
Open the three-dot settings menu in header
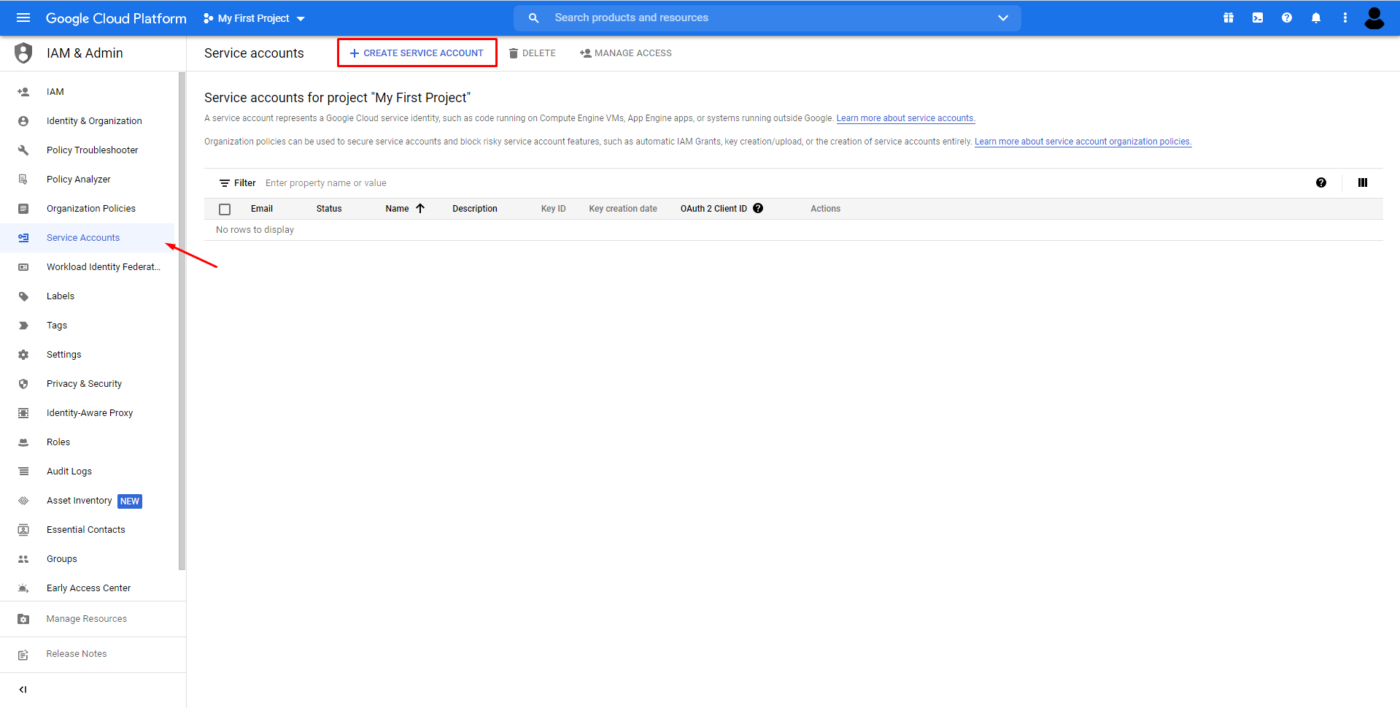1345,18
